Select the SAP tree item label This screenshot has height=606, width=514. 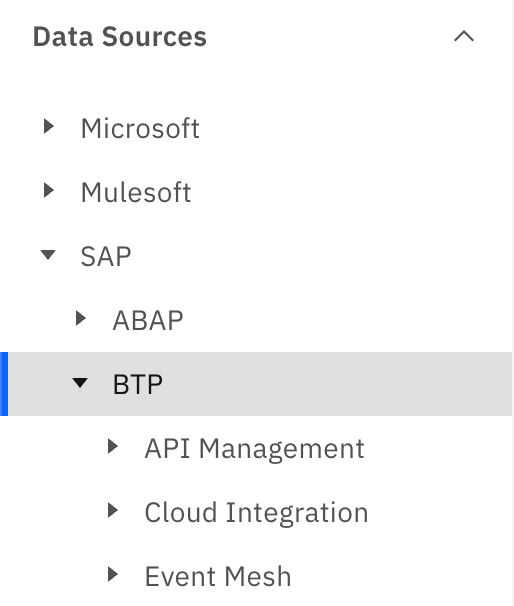tap(106, 256)
